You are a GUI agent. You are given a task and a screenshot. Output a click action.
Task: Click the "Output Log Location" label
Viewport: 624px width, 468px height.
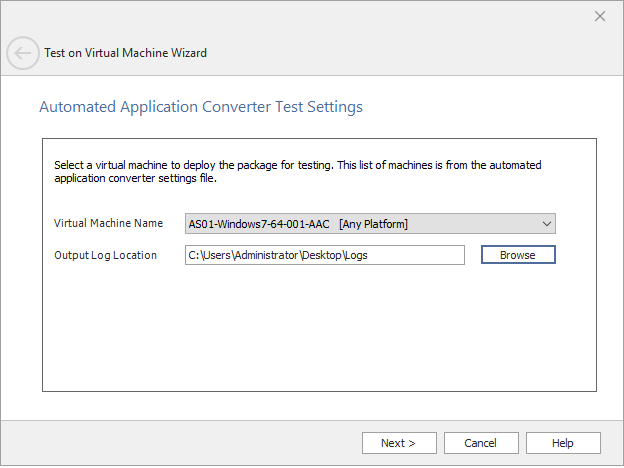pos(105,255)
